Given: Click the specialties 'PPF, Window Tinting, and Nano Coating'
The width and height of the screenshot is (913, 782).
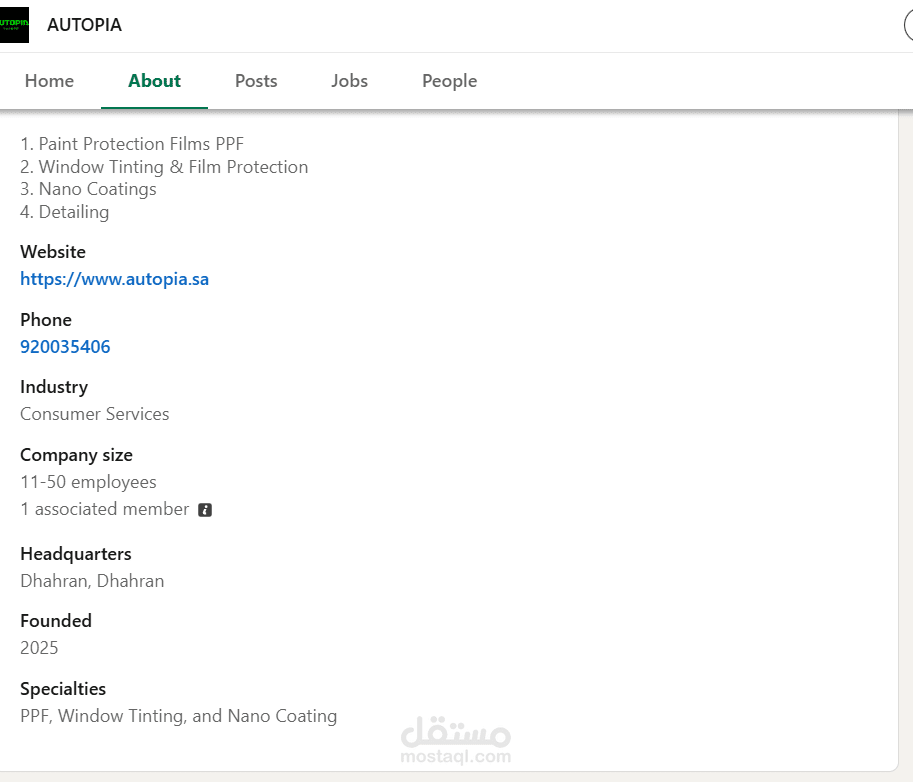Looking at the screenshot, I should [179, 716].
